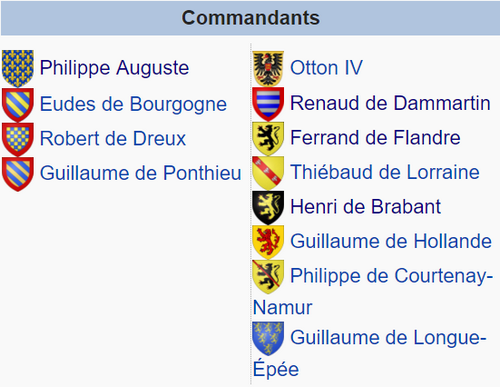The height and width of the screenshot is (387, 500).
Task: Click the shield icon next to Guillaume de Ponthieu
Action: pyautogui.click(x=18, y=174)
